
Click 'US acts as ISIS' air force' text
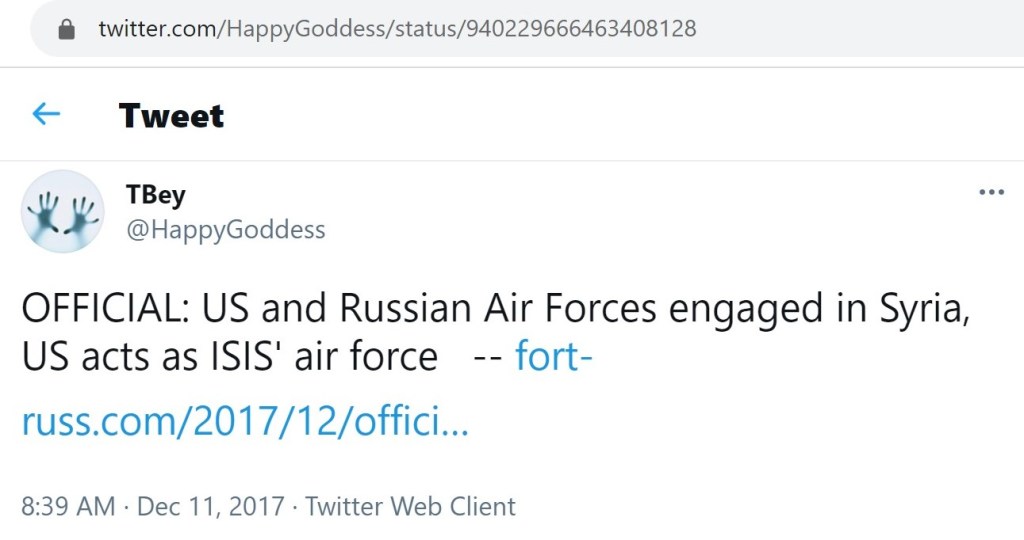[x=229, y=357]
